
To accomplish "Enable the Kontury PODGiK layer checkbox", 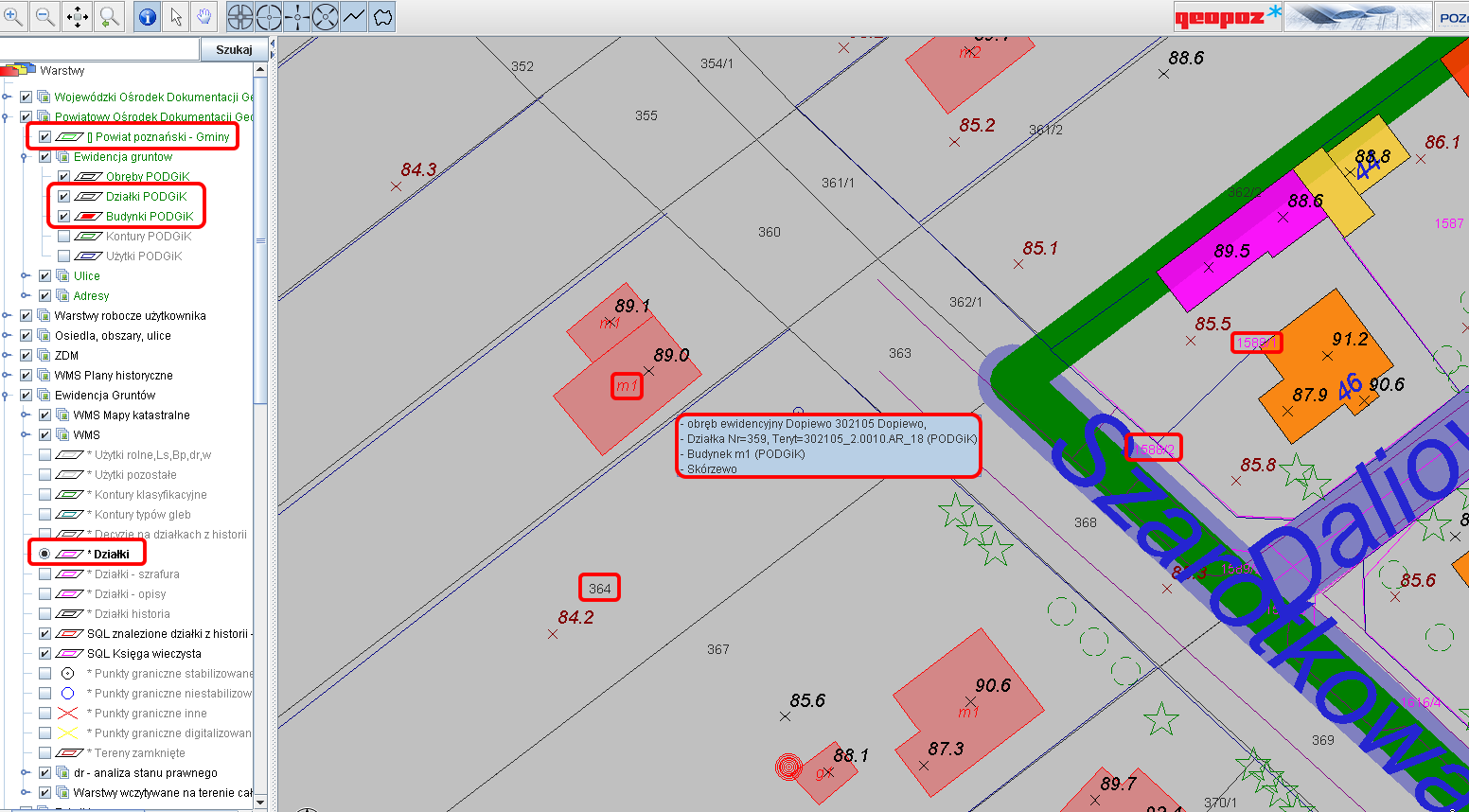I will pos(63,237).
